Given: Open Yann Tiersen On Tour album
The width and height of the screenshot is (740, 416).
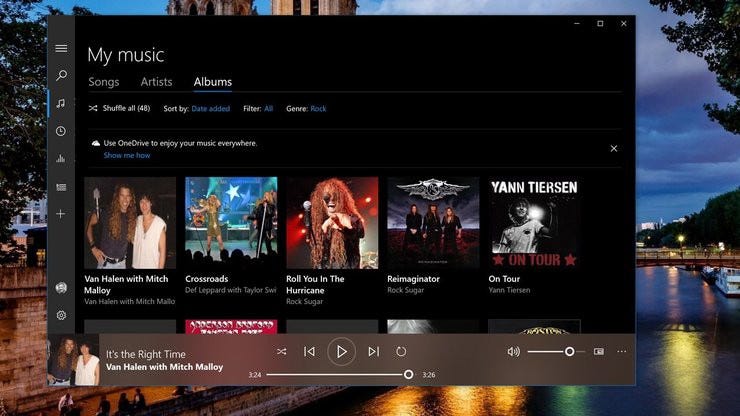Looking at the screenshot, I should click(x=534, y=223).
